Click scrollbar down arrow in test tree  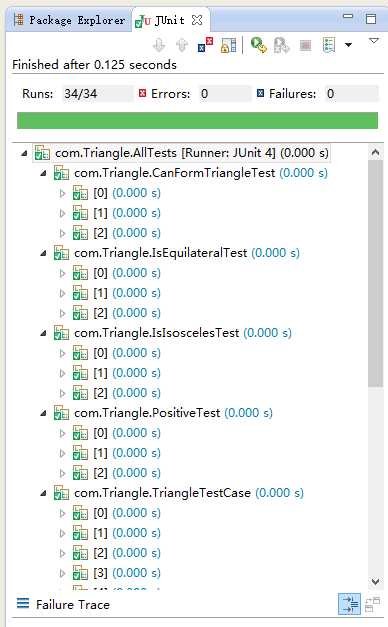tap(375, 581)
